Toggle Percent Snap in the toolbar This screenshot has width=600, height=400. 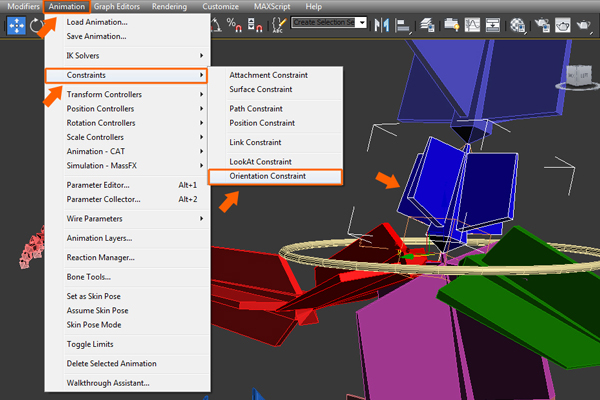coord(234,25)
